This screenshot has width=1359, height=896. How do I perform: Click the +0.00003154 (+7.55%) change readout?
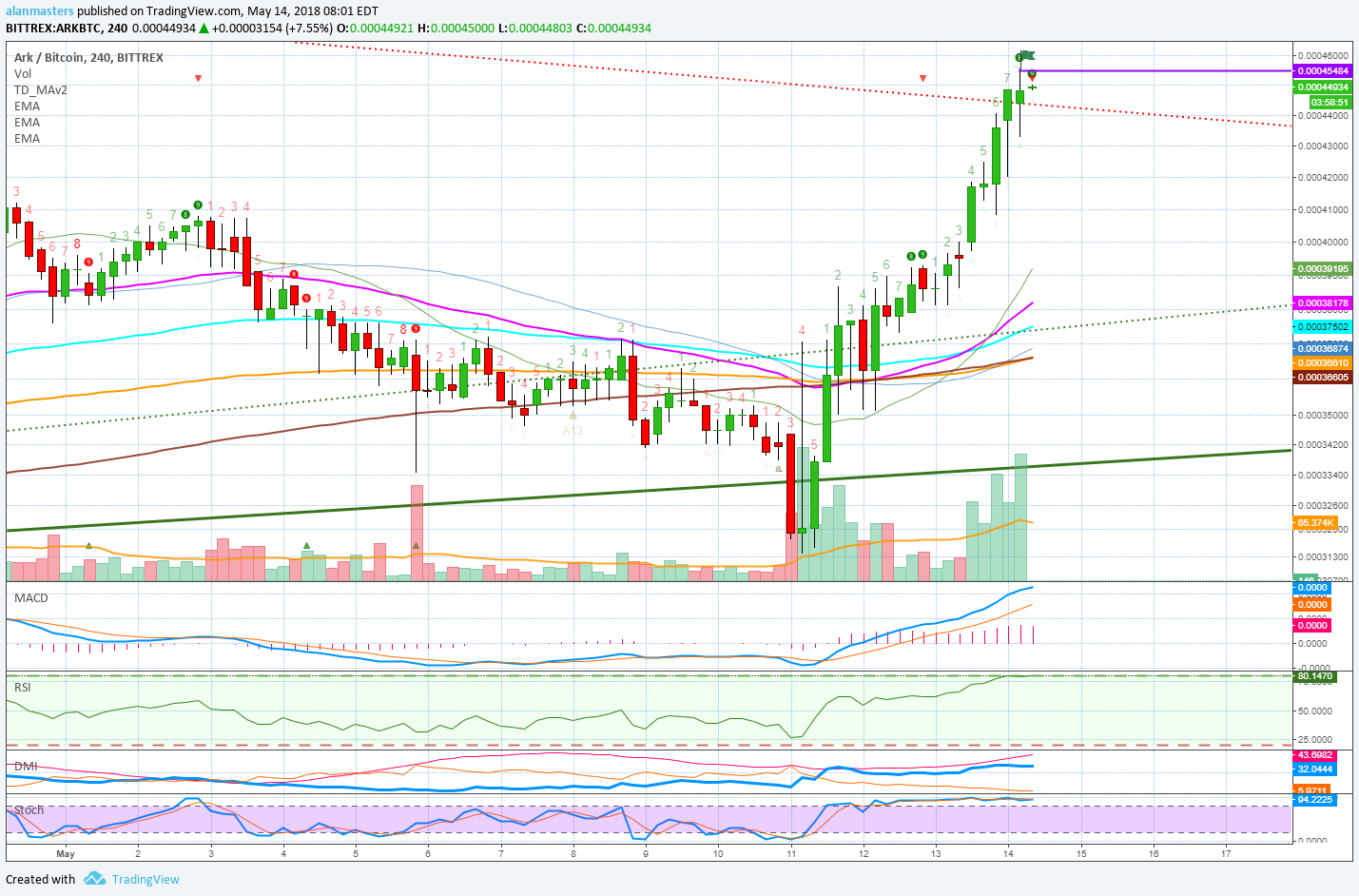[x=272, y=28]
